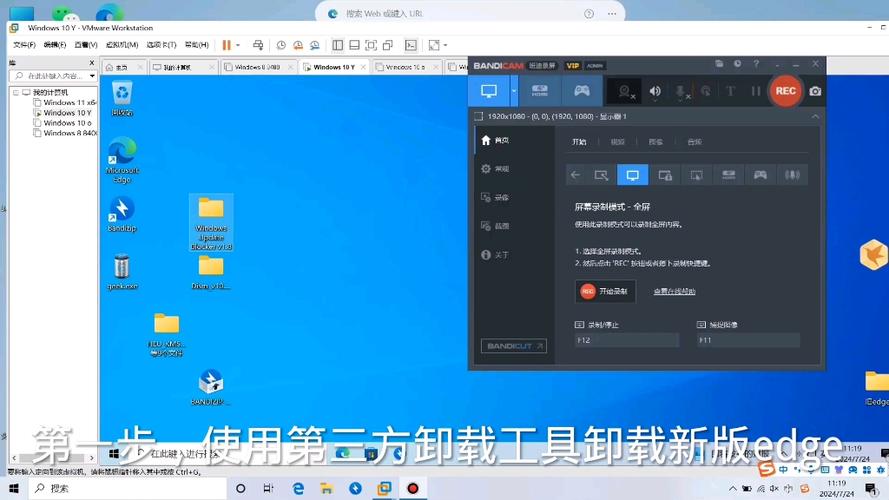Image resolution: width=889 pixels, height=500 pixels.
Task: Select Windows 11 x64 in VMware library
Action: [x=69, y=103]
